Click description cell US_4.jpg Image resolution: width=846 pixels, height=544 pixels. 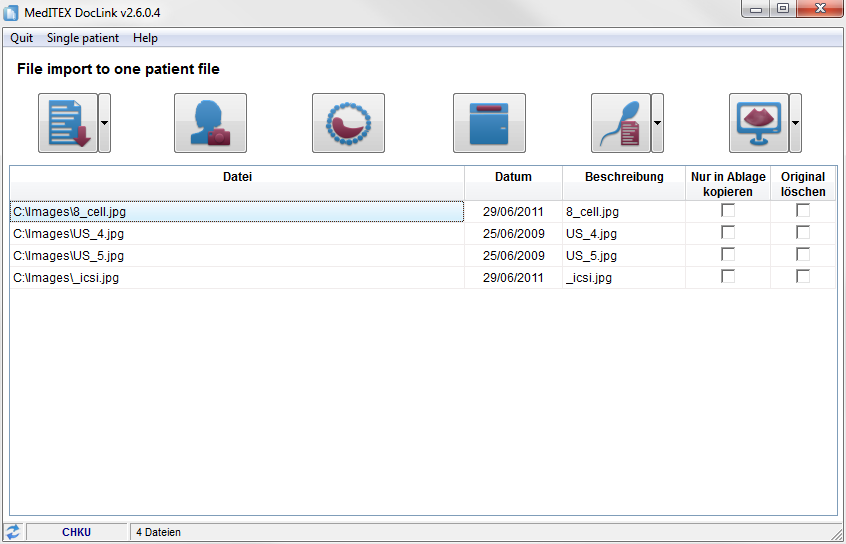(624, 234)
